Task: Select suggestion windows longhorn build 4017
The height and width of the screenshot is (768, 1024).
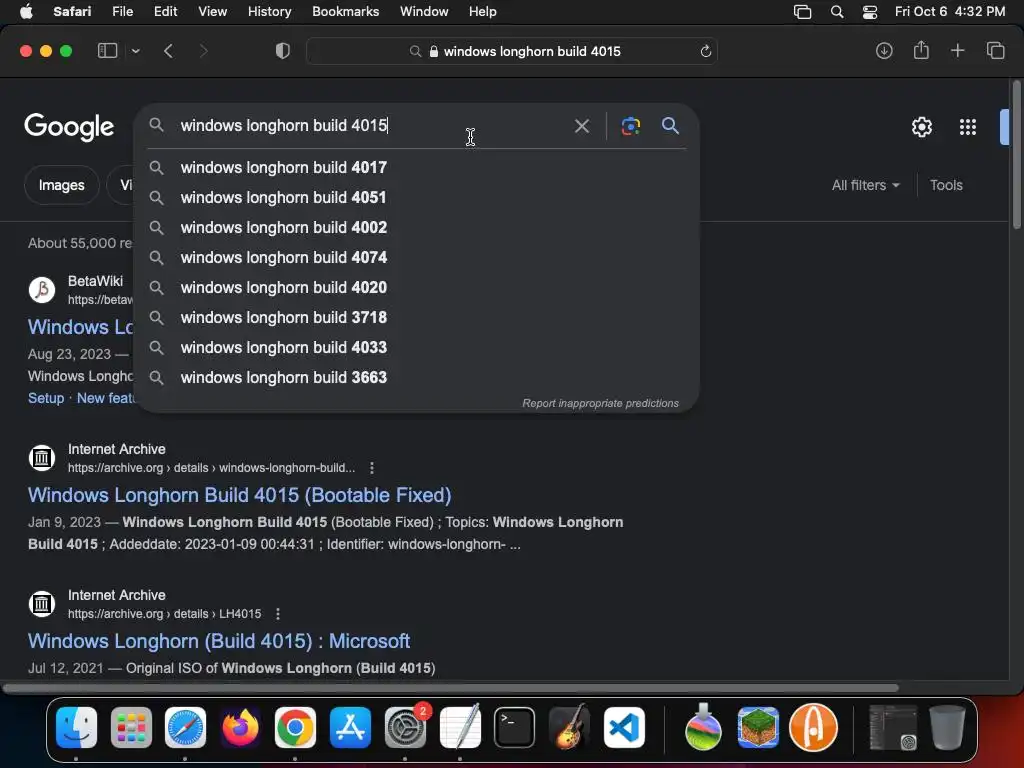Action: (x=417, y=167)
